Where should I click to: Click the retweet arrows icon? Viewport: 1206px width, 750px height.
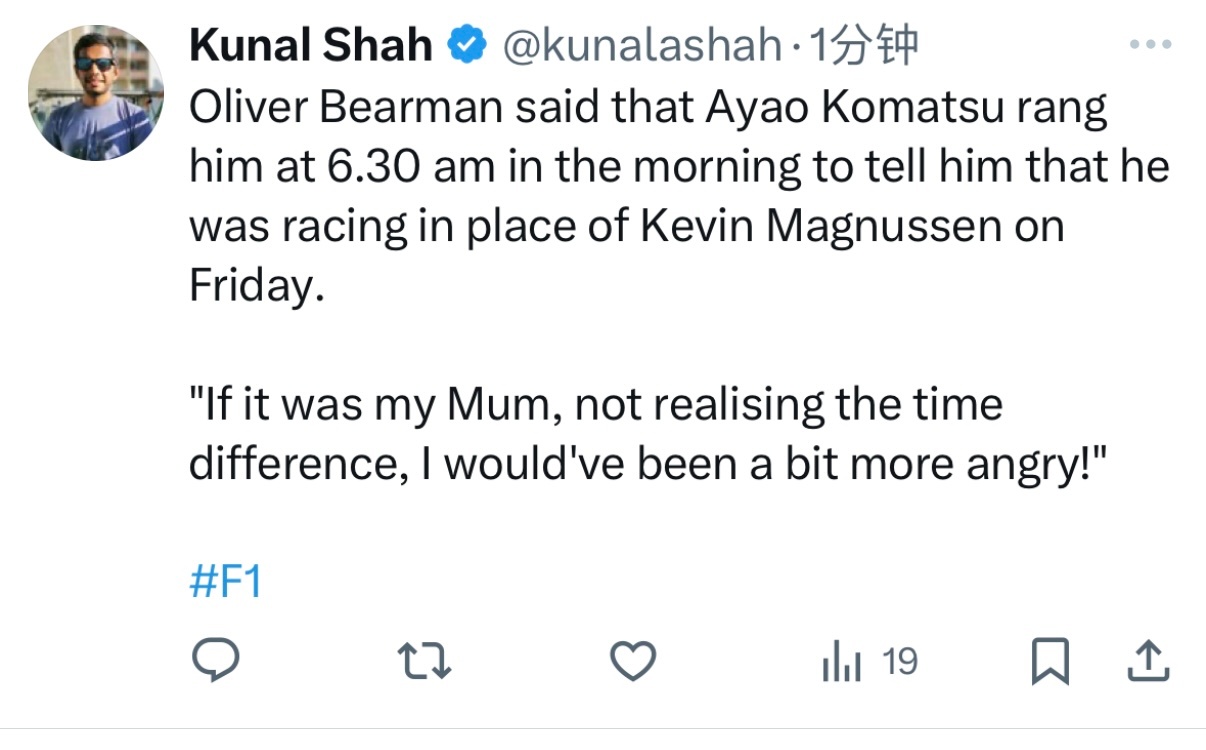click(424, 662)
